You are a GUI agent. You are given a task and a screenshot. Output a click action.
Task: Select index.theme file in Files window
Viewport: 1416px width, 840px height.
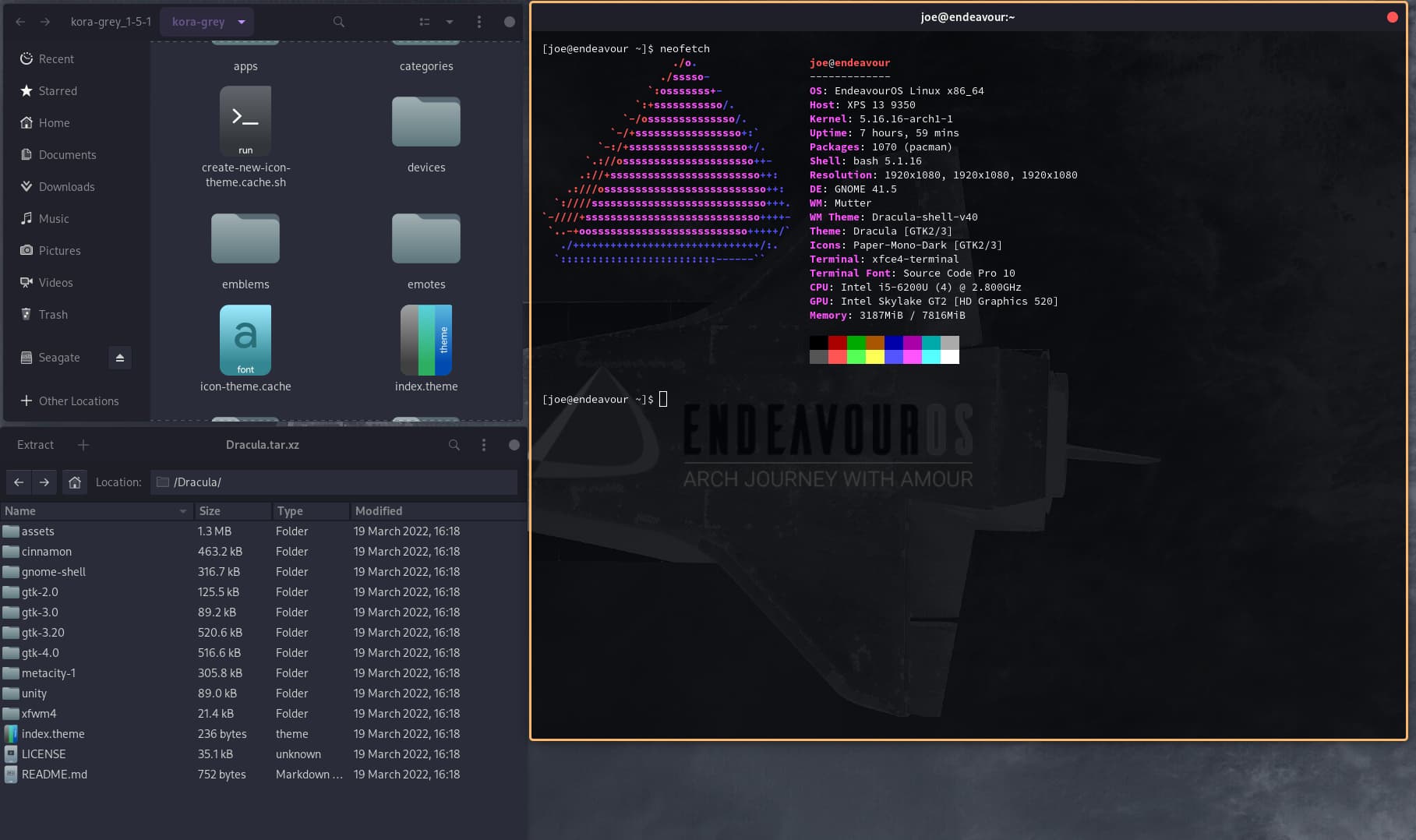(426, 340)
